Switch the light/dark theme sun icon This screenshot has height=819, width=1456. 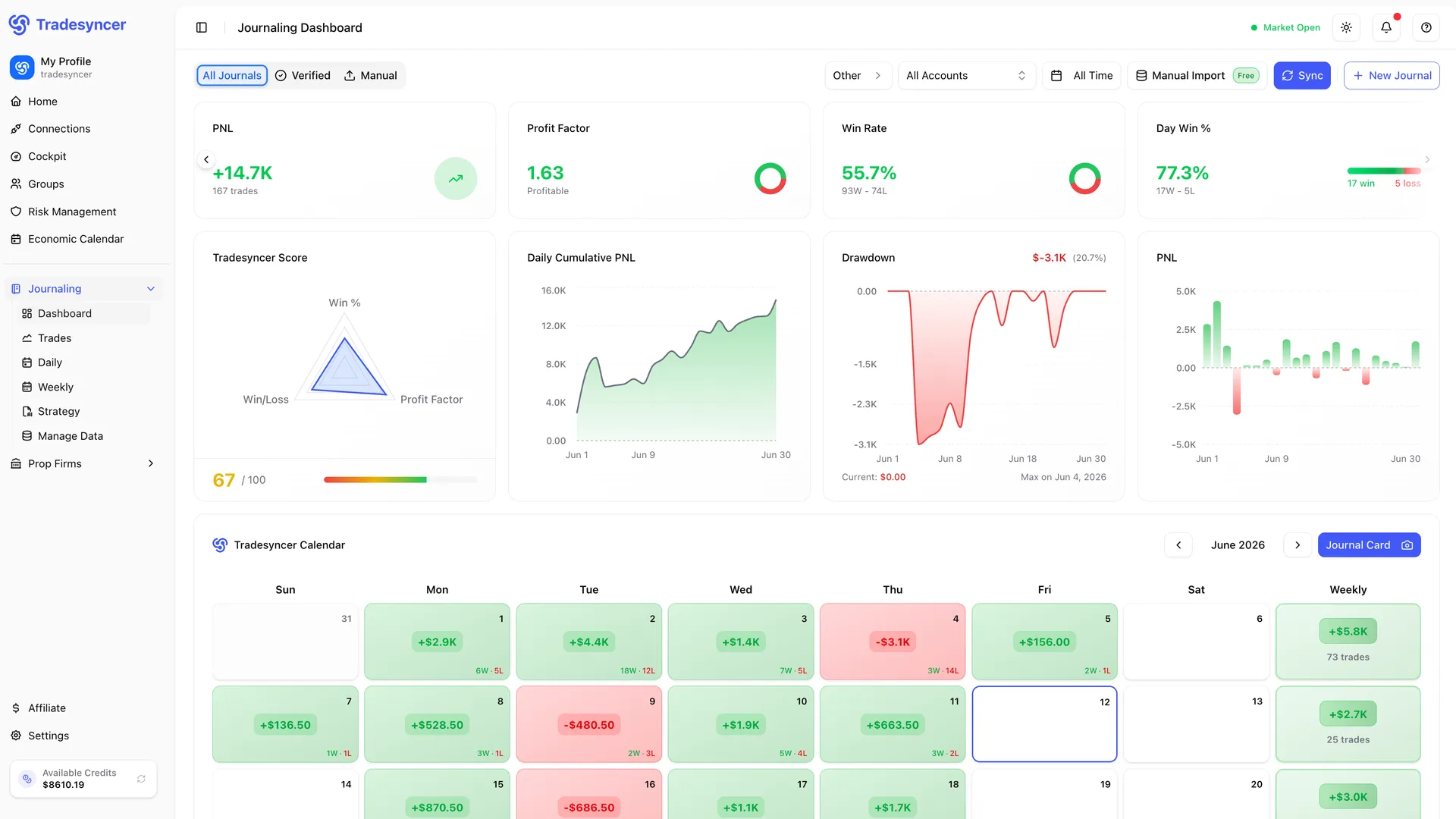click(x=1346, y=27)
